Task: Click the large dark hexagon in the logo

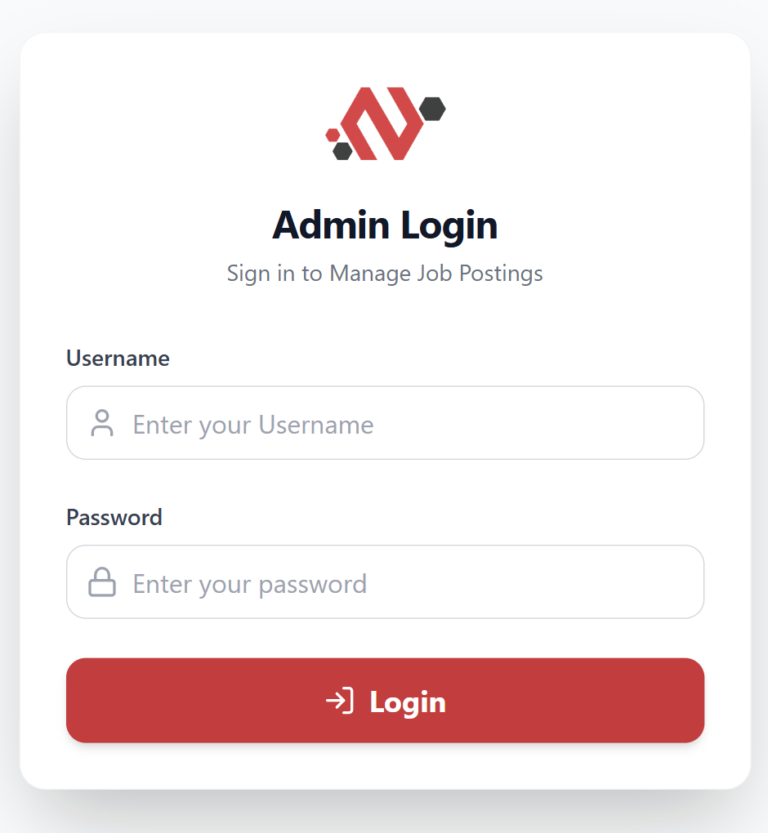Action: 433,108
